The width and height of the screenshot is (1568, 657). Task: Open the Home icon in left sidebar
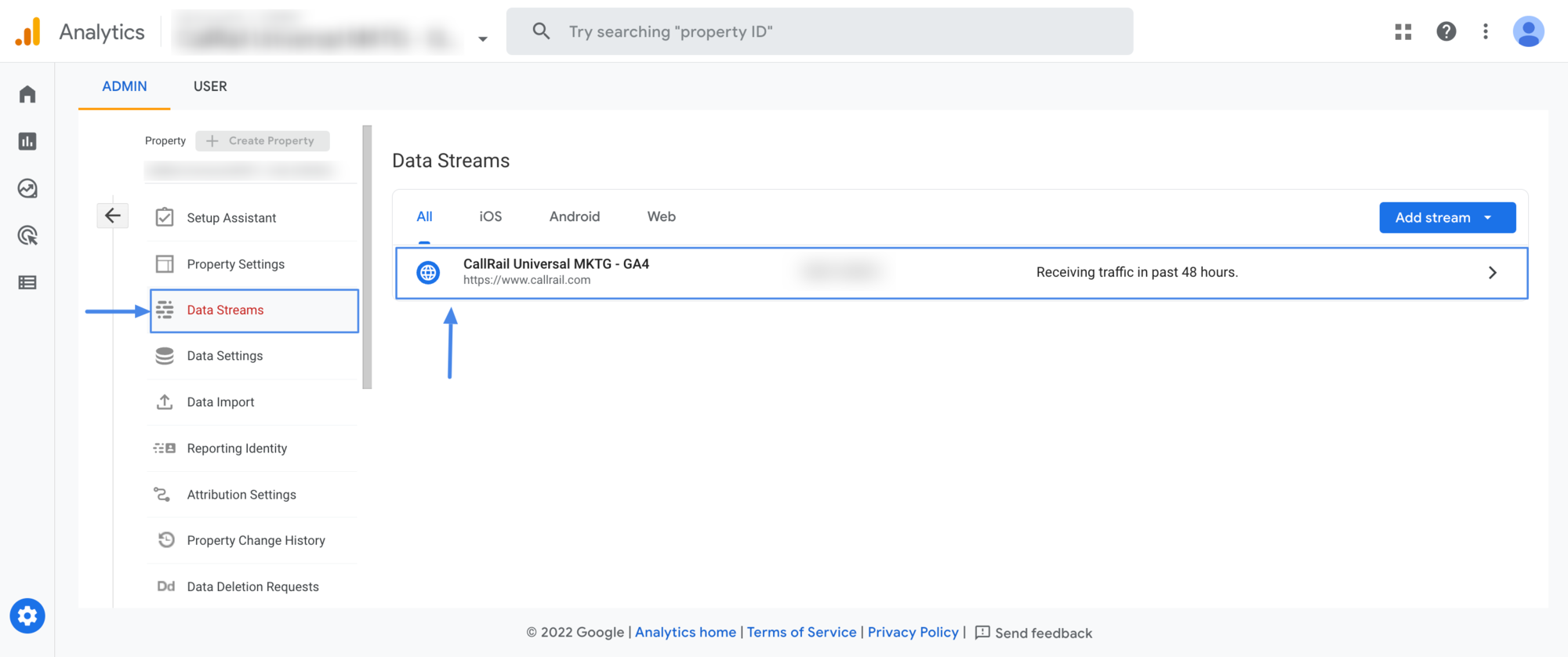tap(27, 94)
